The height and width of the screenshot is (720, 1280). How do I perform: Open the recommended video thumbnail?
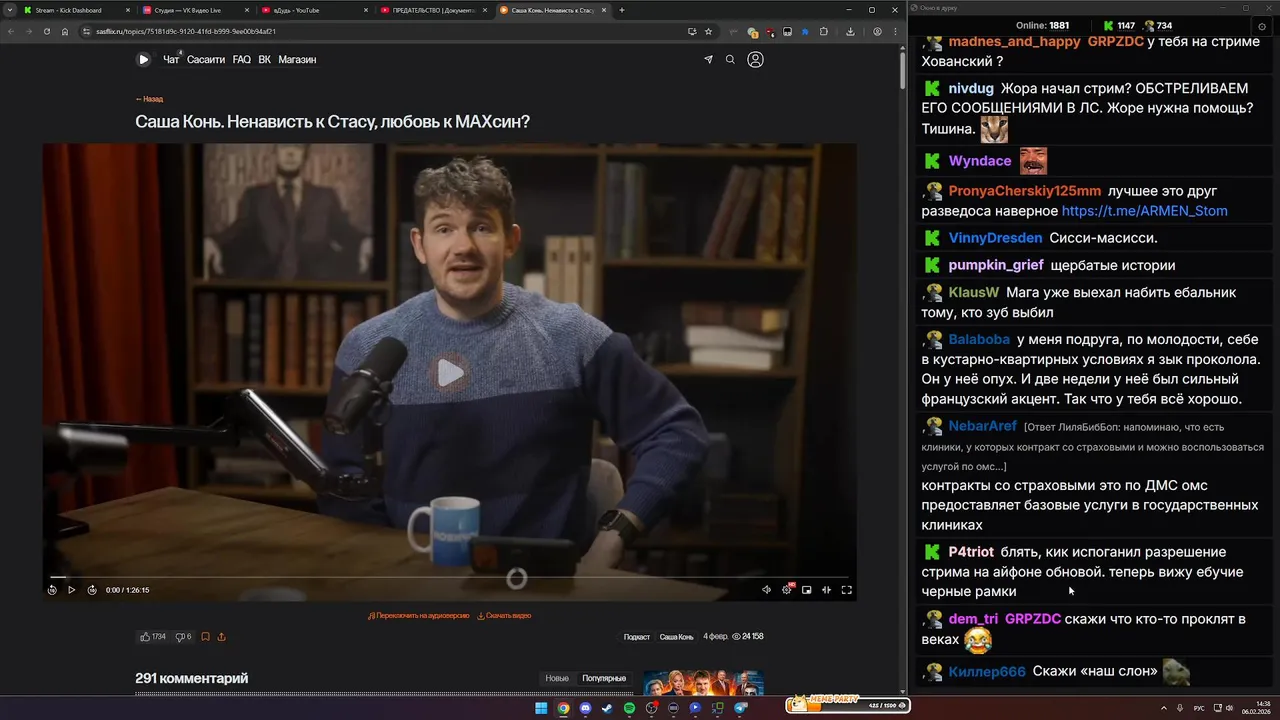point(703,683)
